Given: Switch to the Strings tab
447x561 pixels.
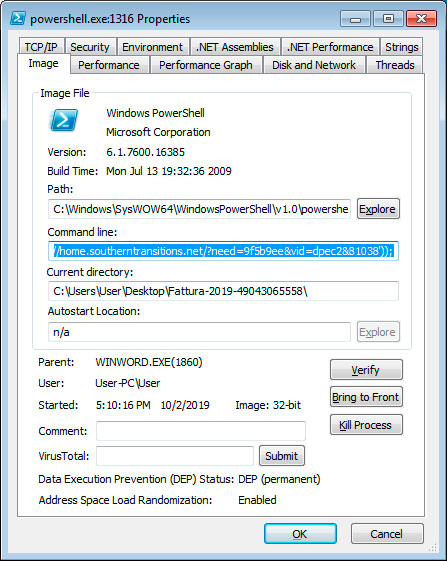Looking at the screenshot, I should (402, 47).
